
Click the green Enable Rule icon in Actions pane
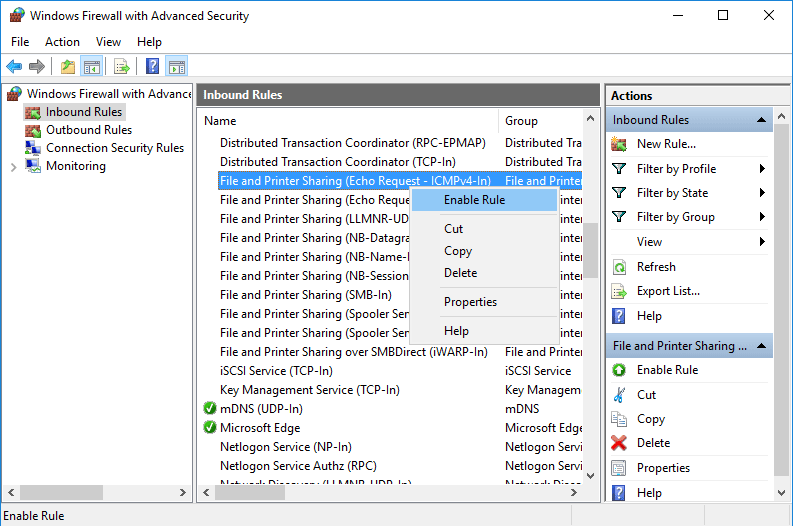pyautogui.click(x=619, y=370)
